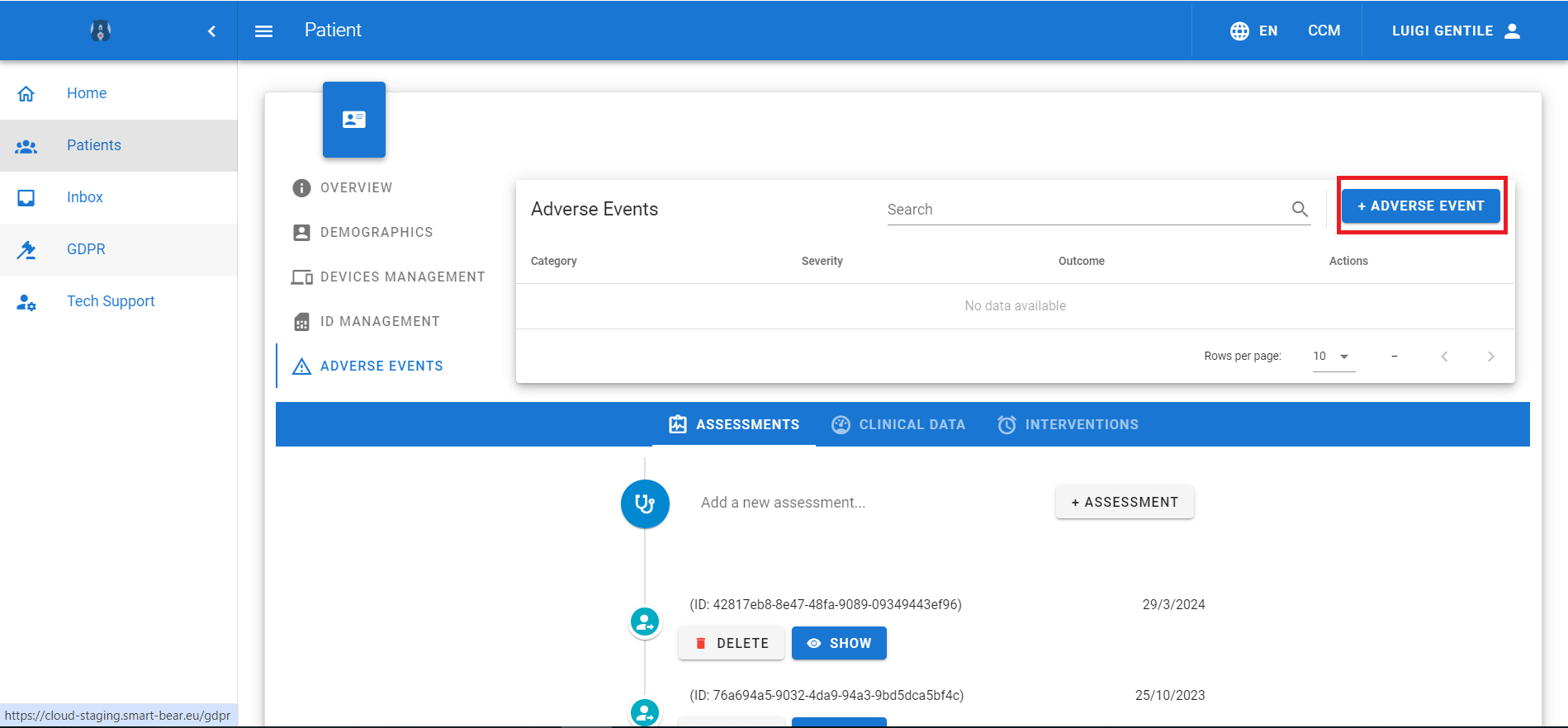Screen dimensions: 1568x728
Task: Click the Patients group icon
Action: [26, 146]
